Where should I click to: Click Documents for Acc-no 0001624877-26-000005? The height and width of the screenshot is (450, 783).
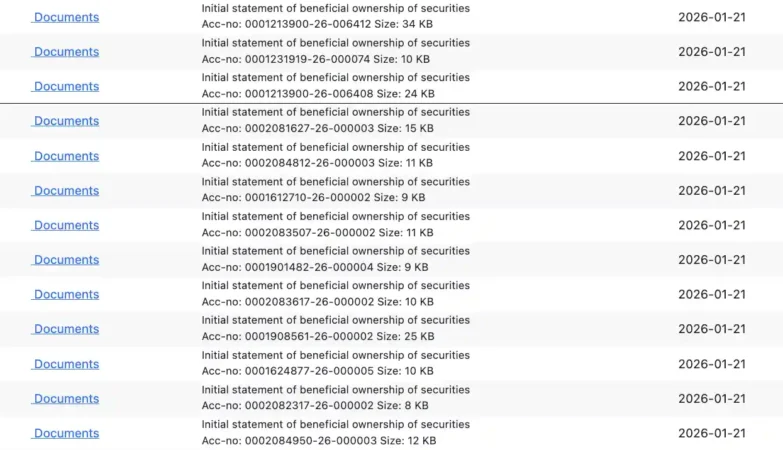[66, 364]
